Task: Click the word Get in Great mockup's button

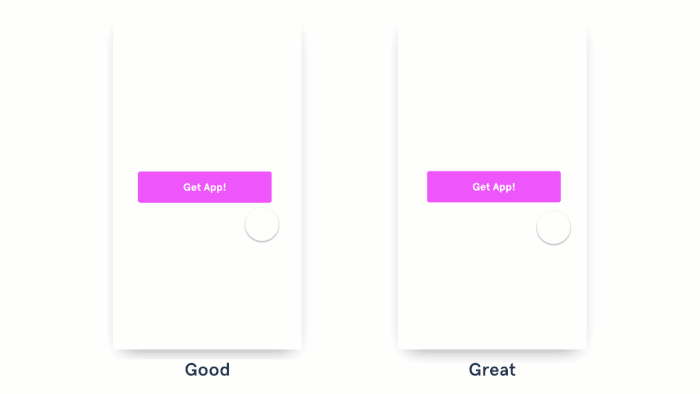Action: 481,187
